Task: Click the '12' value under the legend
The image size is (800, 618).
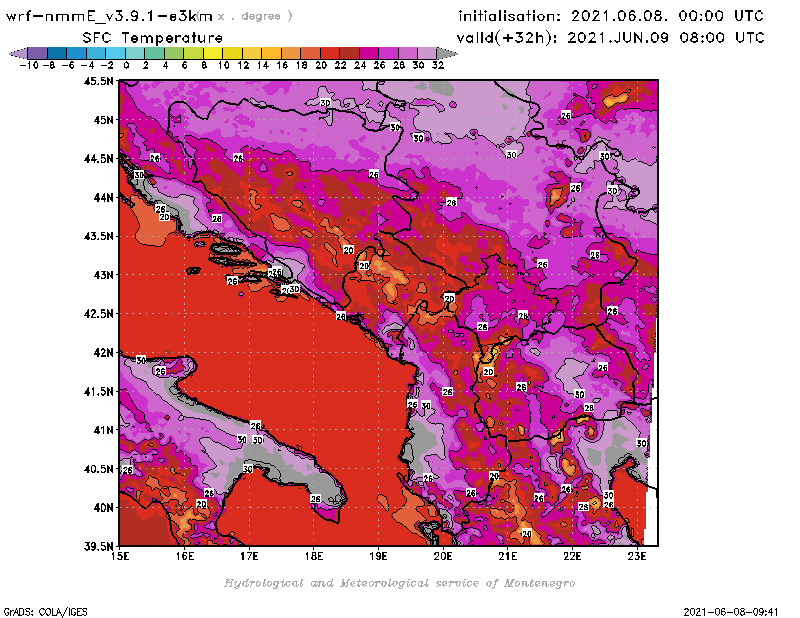Action: tap(243, 65)
